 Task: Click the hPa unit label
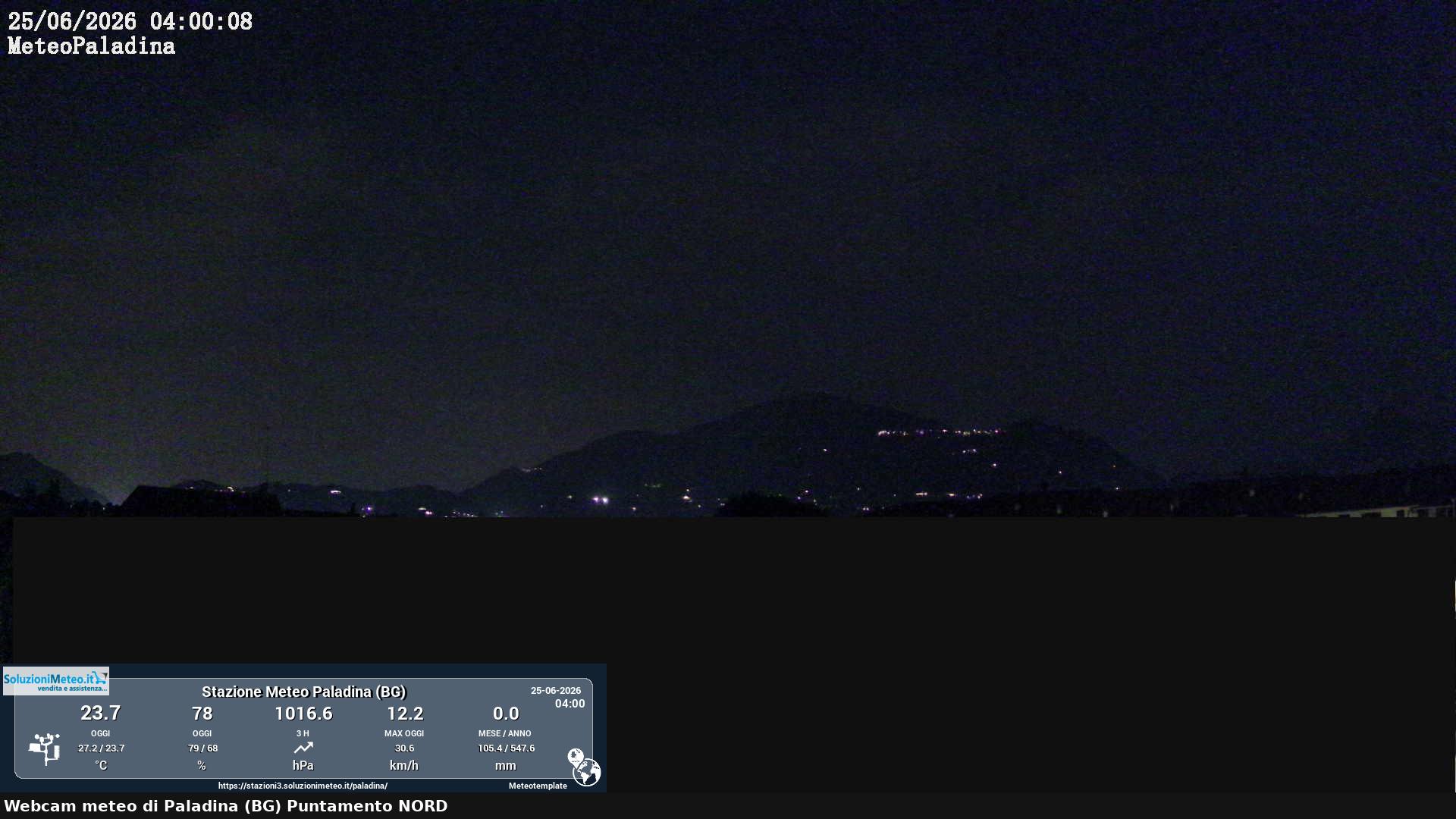303,765
